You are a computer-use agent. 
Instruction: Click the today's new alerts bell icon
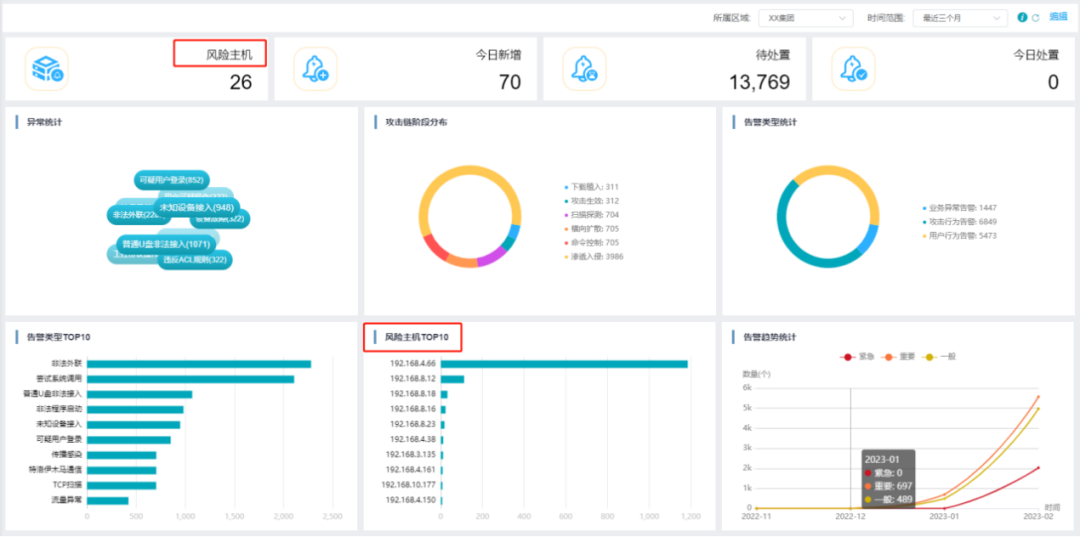[x=315, y=69]
